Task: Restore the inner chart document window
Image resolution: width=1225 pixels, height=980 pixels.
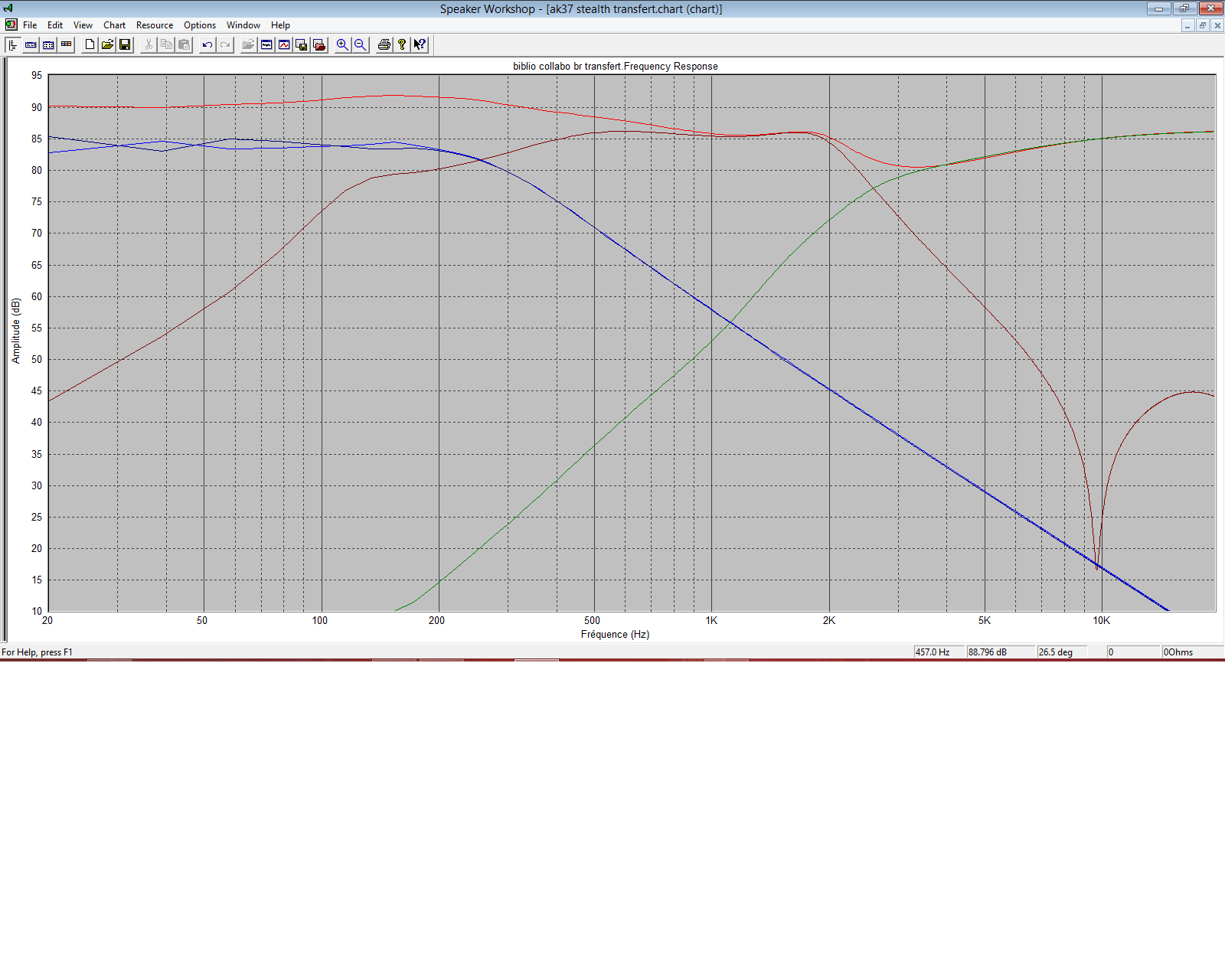Action: coord(1202,25)
